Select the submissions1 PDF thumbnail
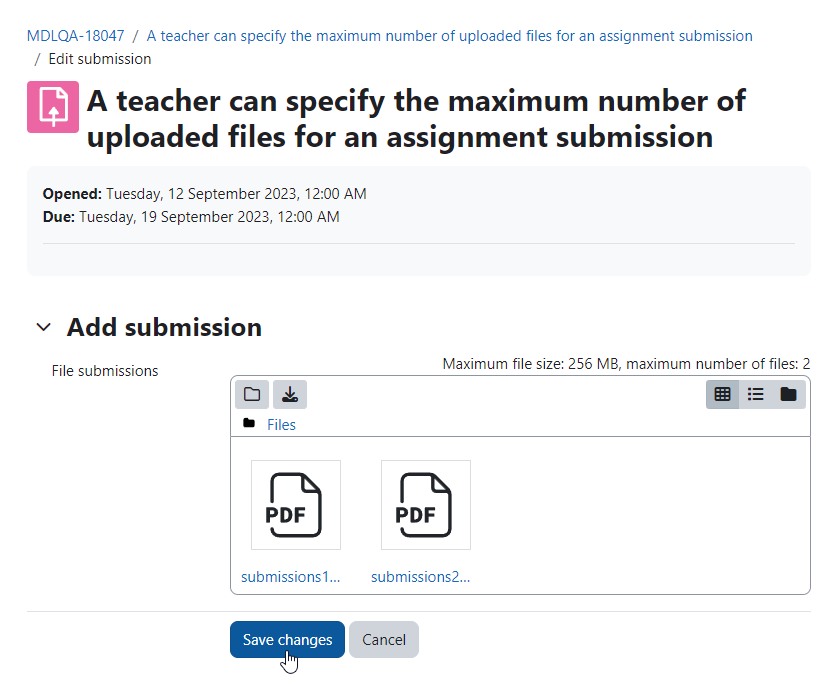The image size is (834, 692). 296,505
